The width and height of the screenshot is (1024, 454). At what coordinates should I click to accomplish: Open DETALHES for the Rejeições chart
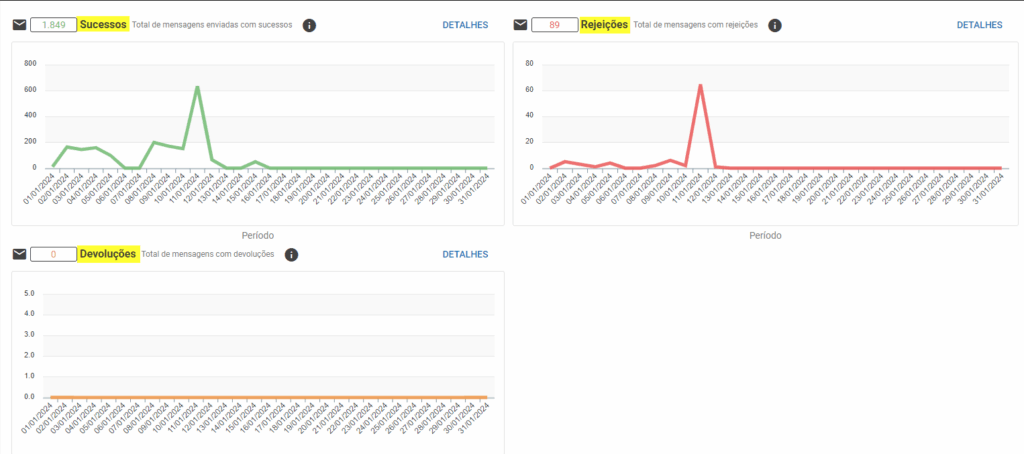[x=979, y=25]
